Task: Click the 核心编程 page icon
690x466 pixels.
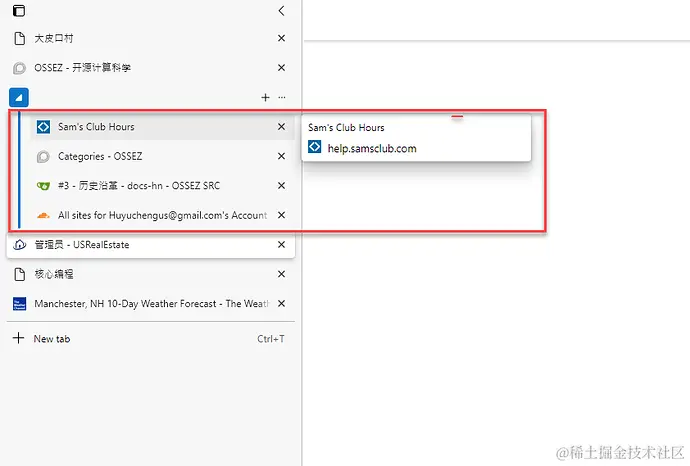Action: (19, 274)
